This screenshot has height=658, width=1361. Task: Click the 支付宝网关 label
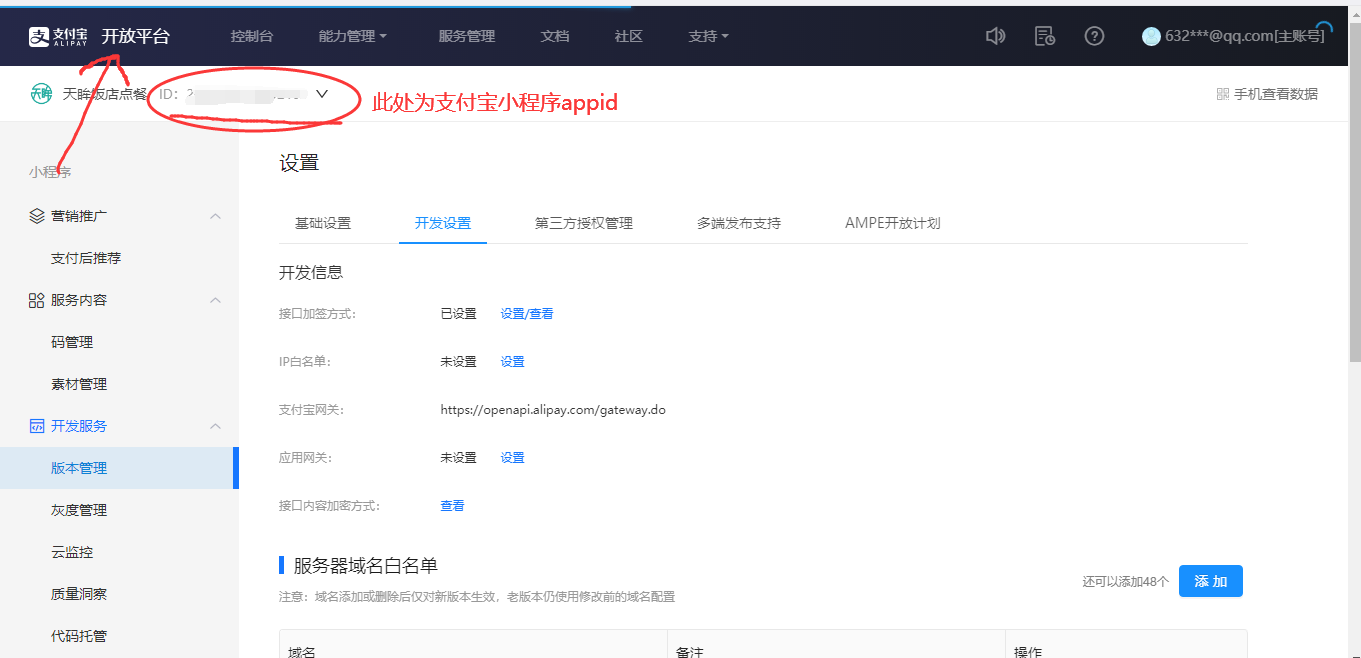coord(311,410)
